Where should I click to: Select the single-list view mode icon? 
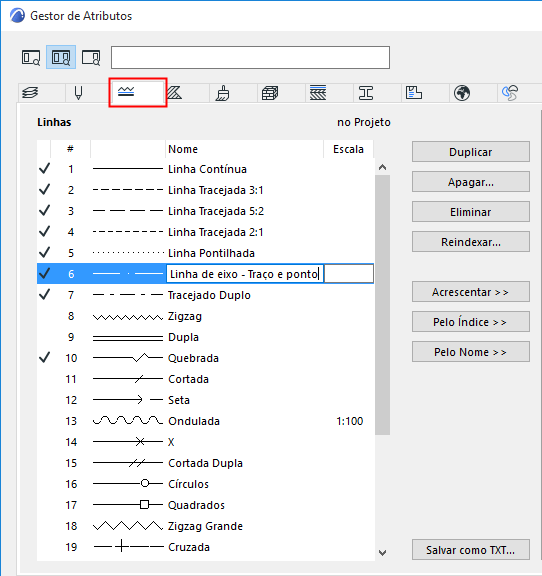pyautogui.click(x=31, y=58)
